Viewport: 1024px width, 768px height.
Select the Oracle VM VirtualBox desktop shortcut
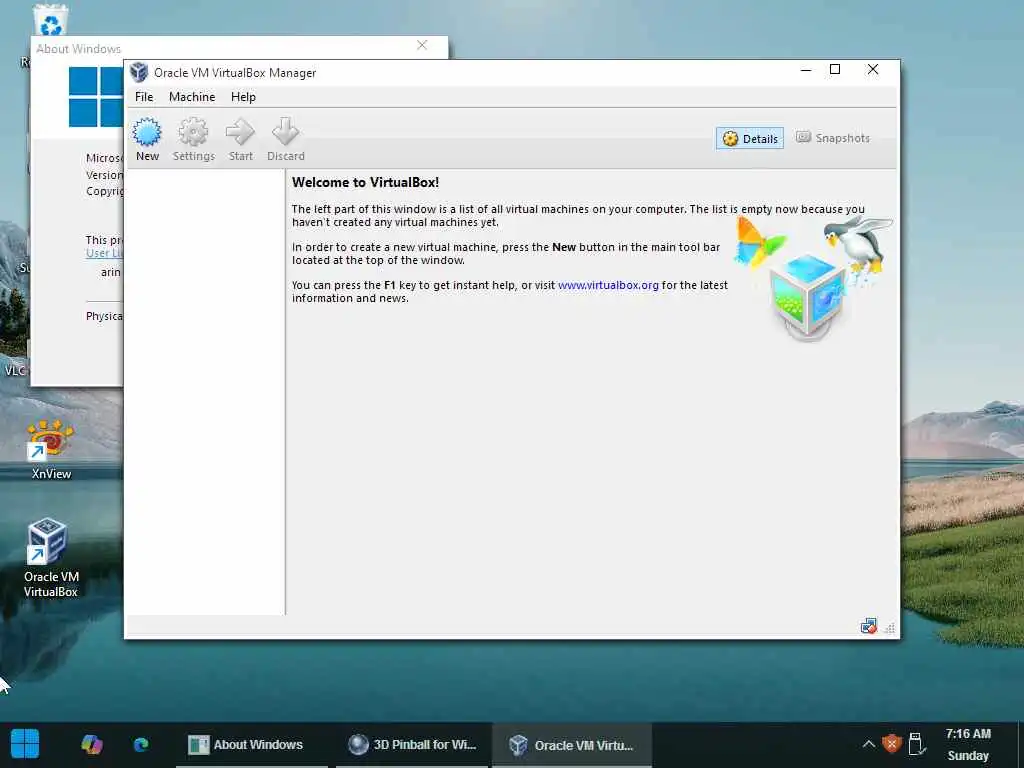pyautogui.click(x=50, y=558)
